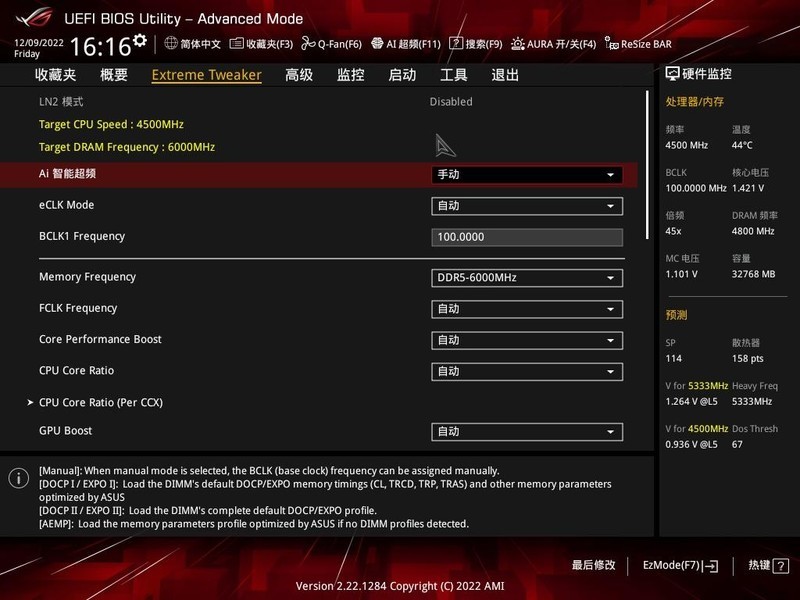Select the Core Performance Boost label

100,339
